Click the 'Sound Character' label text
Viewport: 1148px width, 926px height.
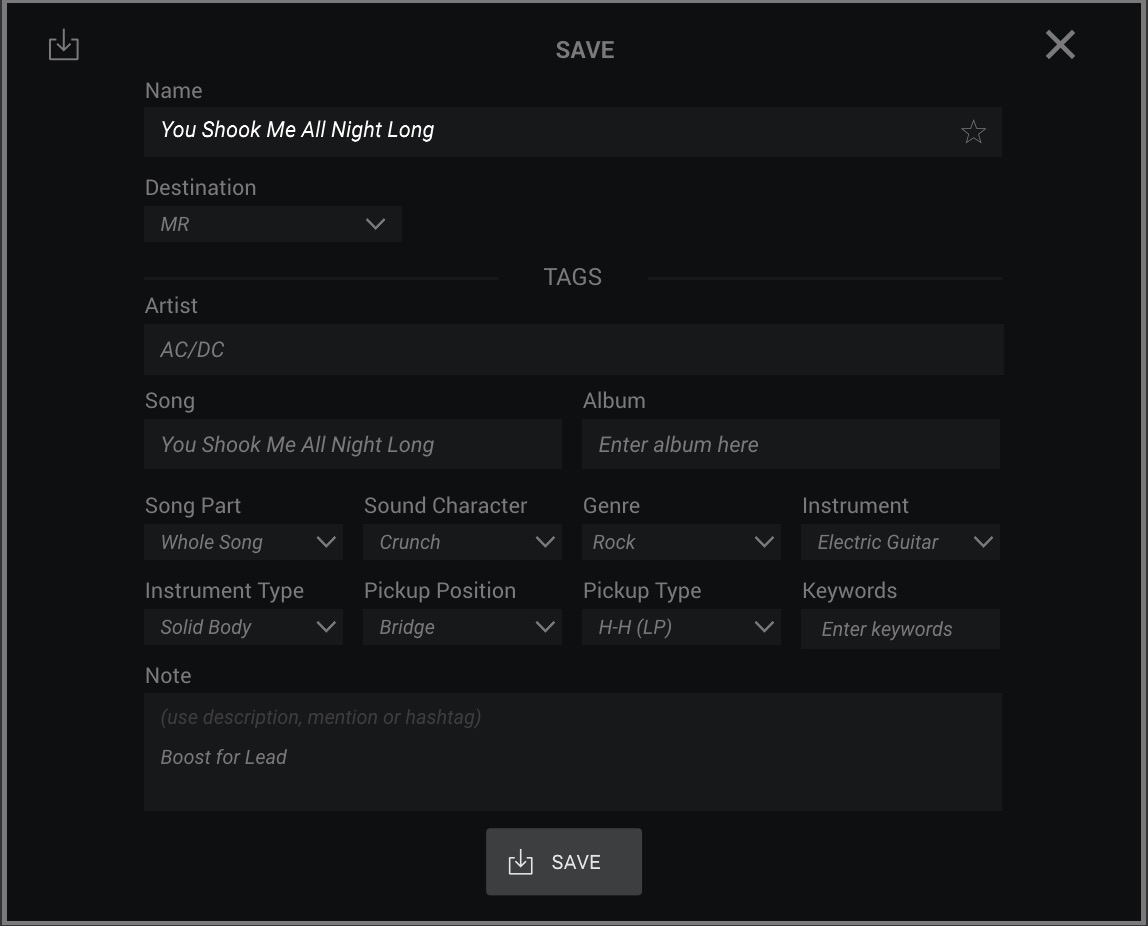coord(445,506)
